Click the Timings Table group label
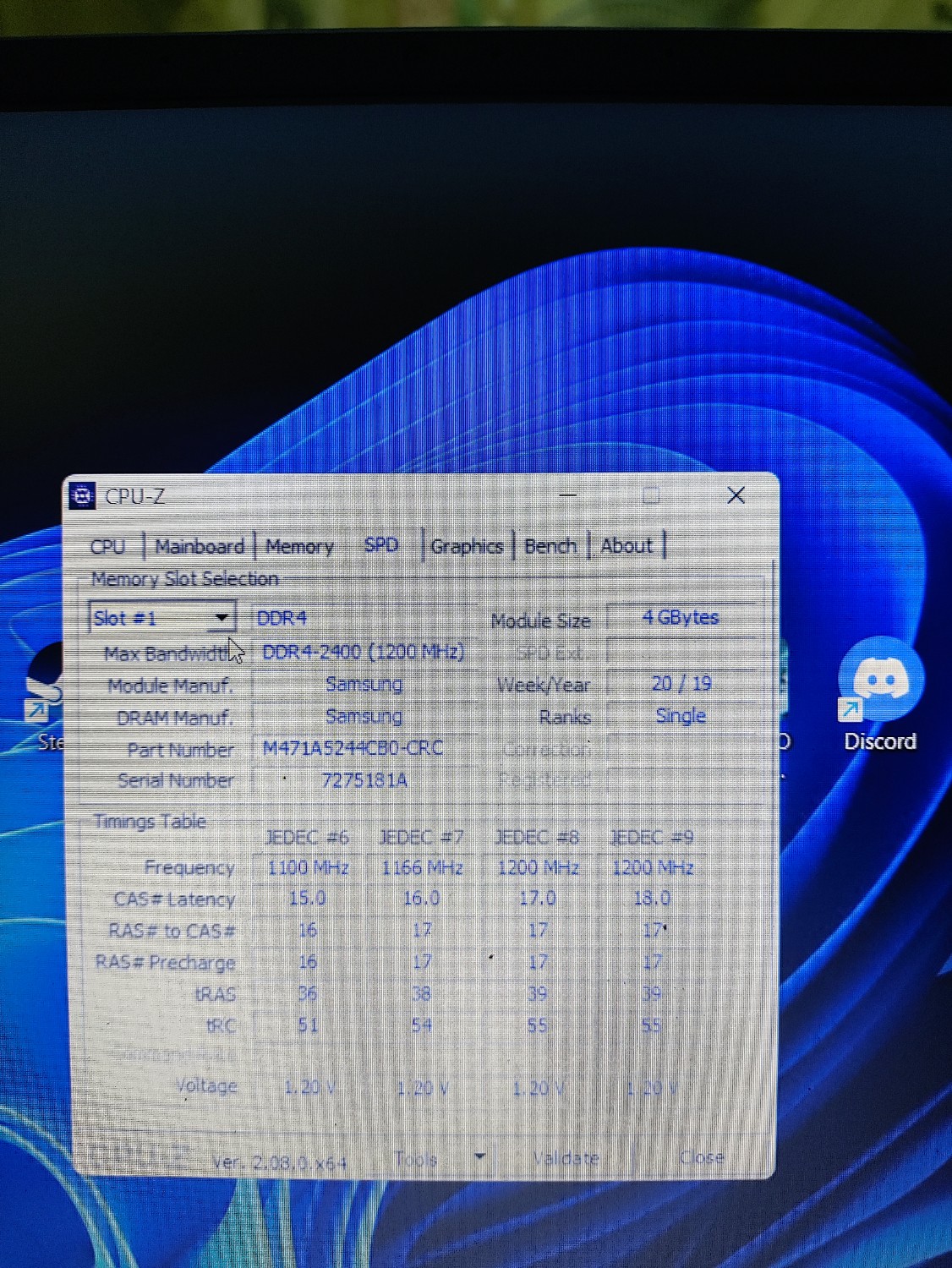Image resolution: width=952 pixels, height=1268 pixels. point(150,821)
